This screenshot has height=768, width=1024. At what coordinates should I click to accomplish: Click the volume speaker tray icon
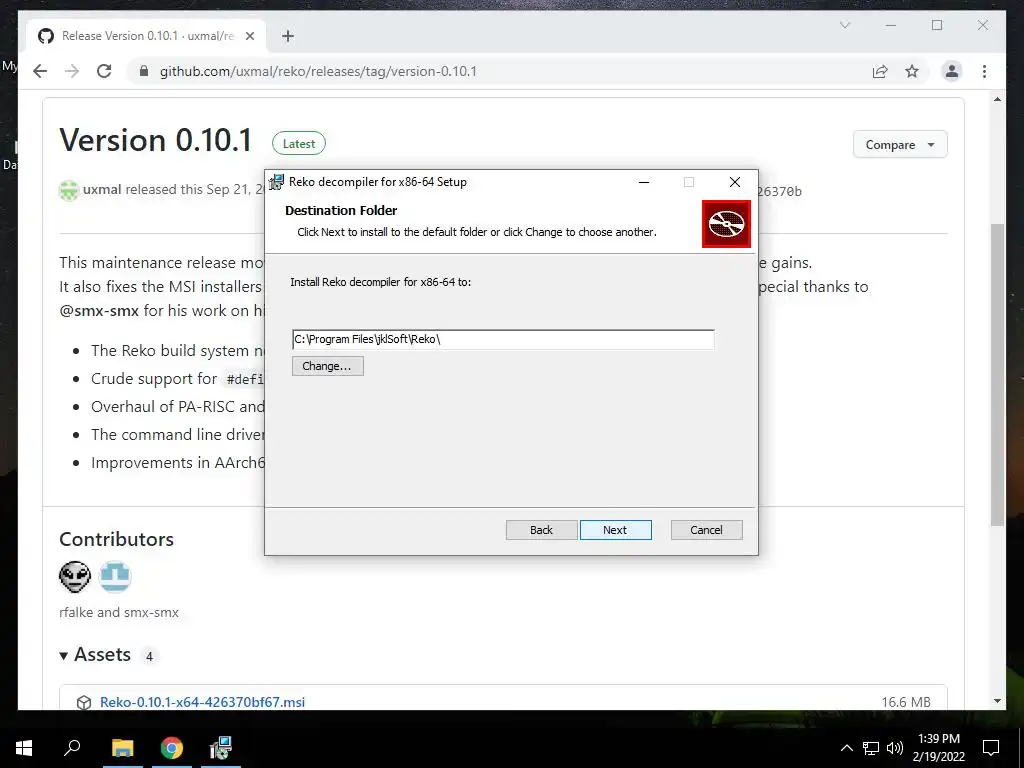click(x=895, y=748)
